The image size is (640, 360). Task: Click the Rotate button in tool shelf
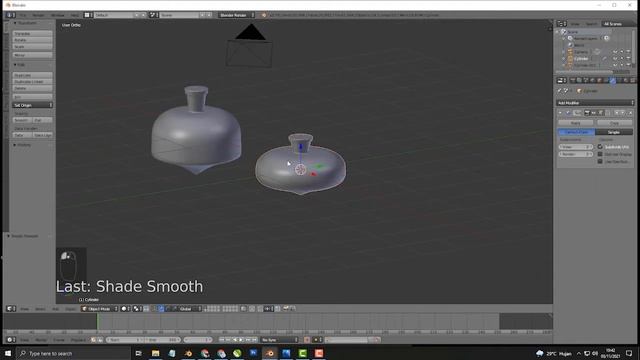click(x=33, y=40)
